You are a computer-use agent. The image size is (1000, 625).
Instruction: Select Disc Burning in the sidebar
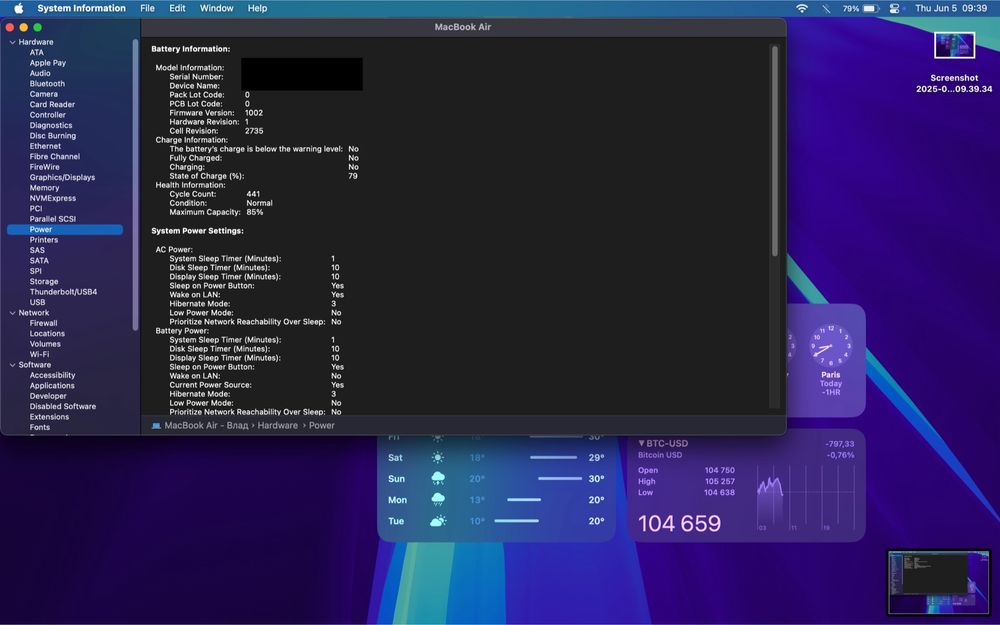(x=52, y=136)
